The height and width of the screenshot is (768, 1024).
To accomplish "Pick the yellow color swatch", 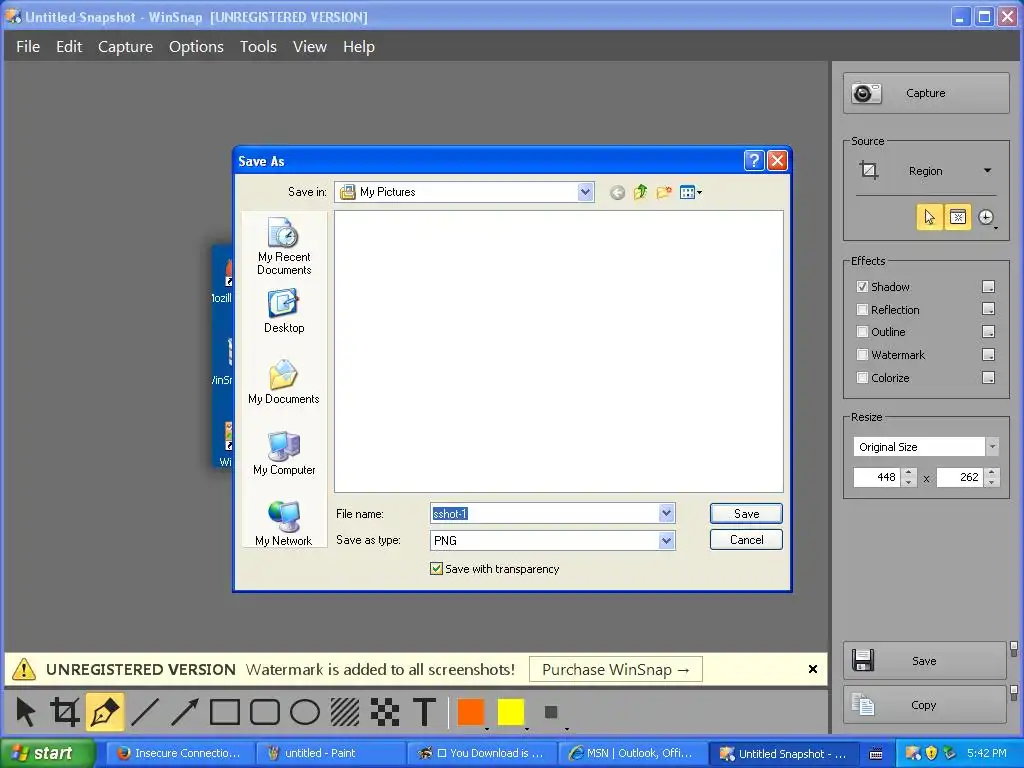I will tap(511, 712).
